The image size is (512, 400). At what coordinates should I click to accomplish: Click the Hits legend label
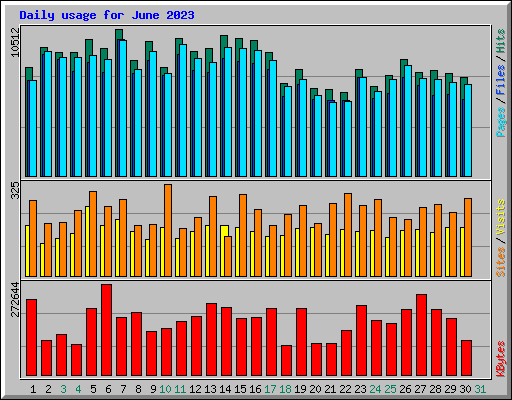click(x=501, y=41)
